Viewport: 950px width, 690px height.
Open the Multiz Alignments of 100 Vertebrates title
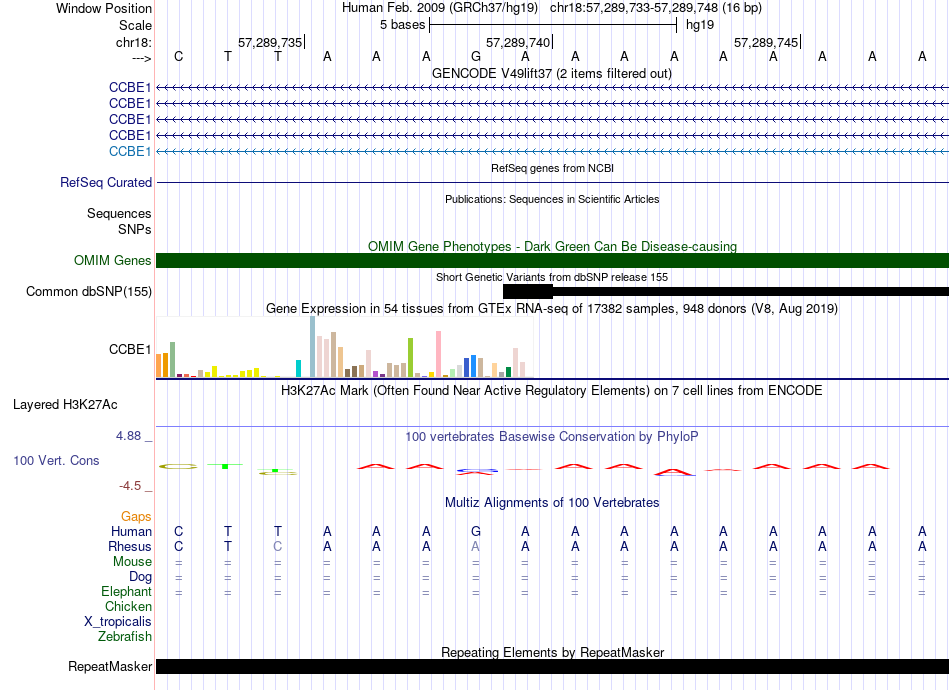click(x=552, y=503)
